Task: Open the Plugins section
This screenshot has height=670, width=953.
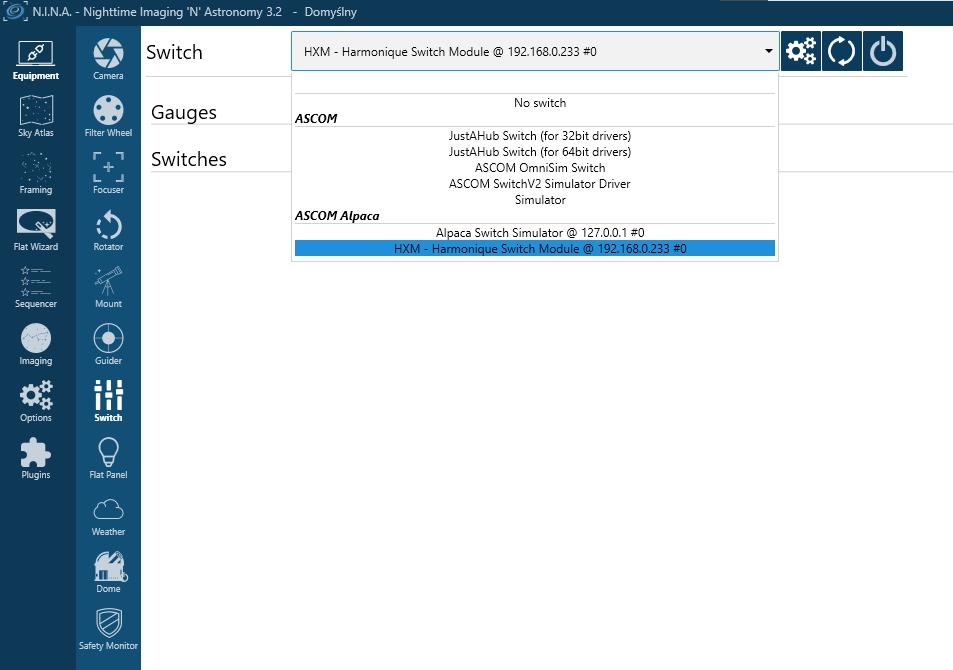Action: click(36, 459)
